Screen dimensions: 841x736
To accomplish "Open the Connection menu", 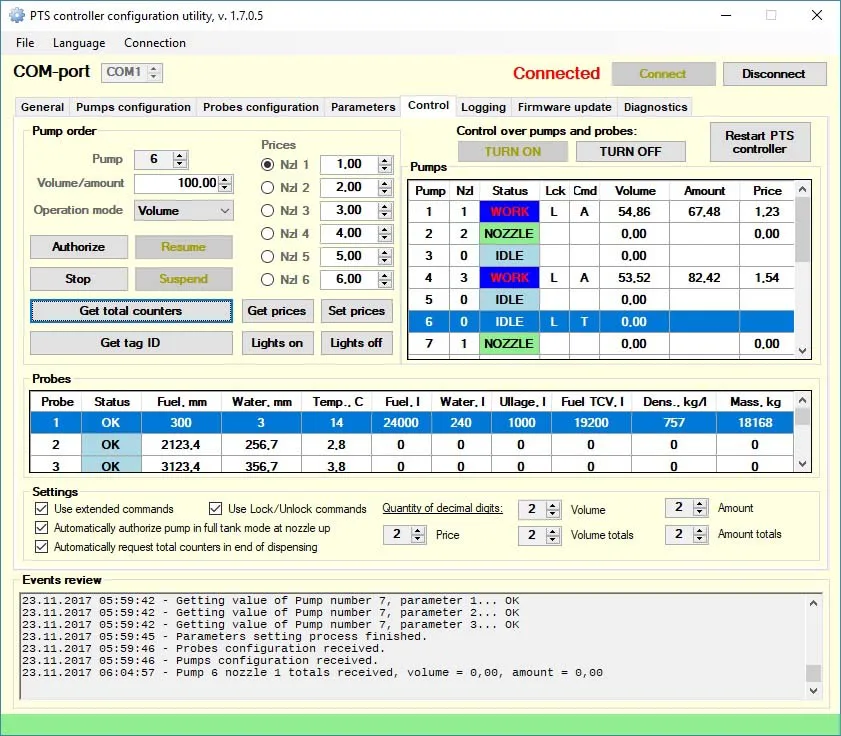I will click(x=154, y=43).
